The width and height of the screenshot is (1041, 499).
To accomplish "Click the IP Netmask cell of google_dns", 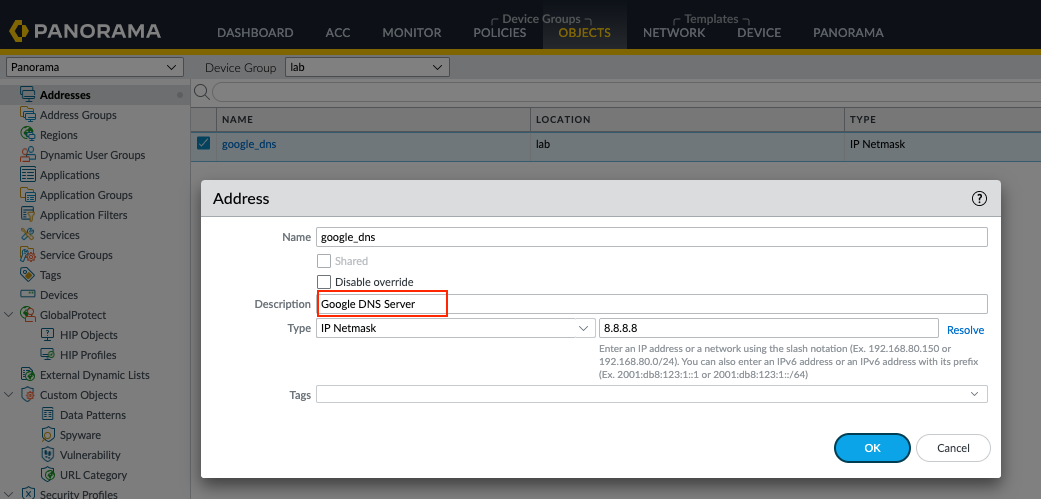I will pyautogui.click(x=877, y=144).
